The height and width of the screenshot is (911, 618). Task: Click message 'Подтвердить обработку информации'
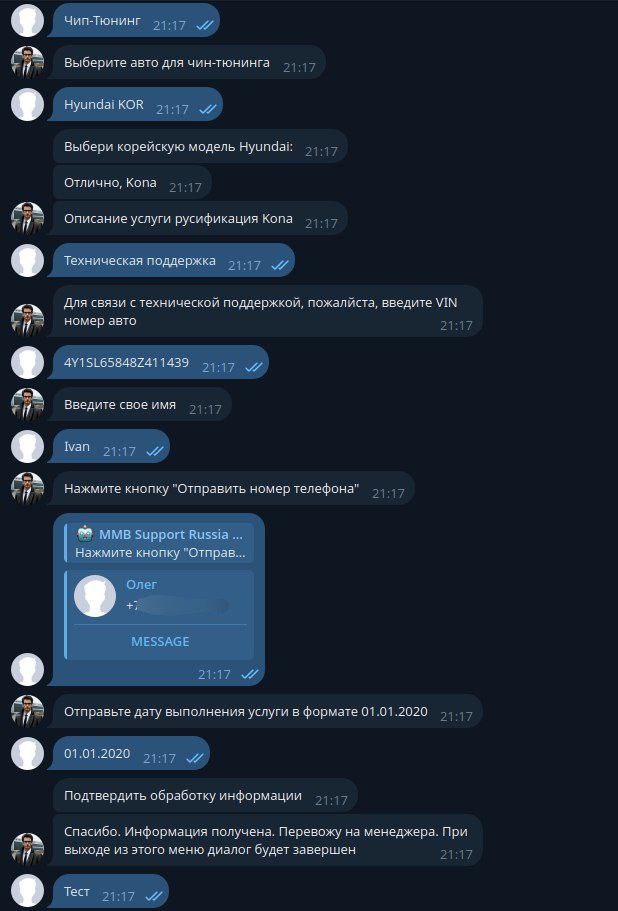[x=205, y=795]
